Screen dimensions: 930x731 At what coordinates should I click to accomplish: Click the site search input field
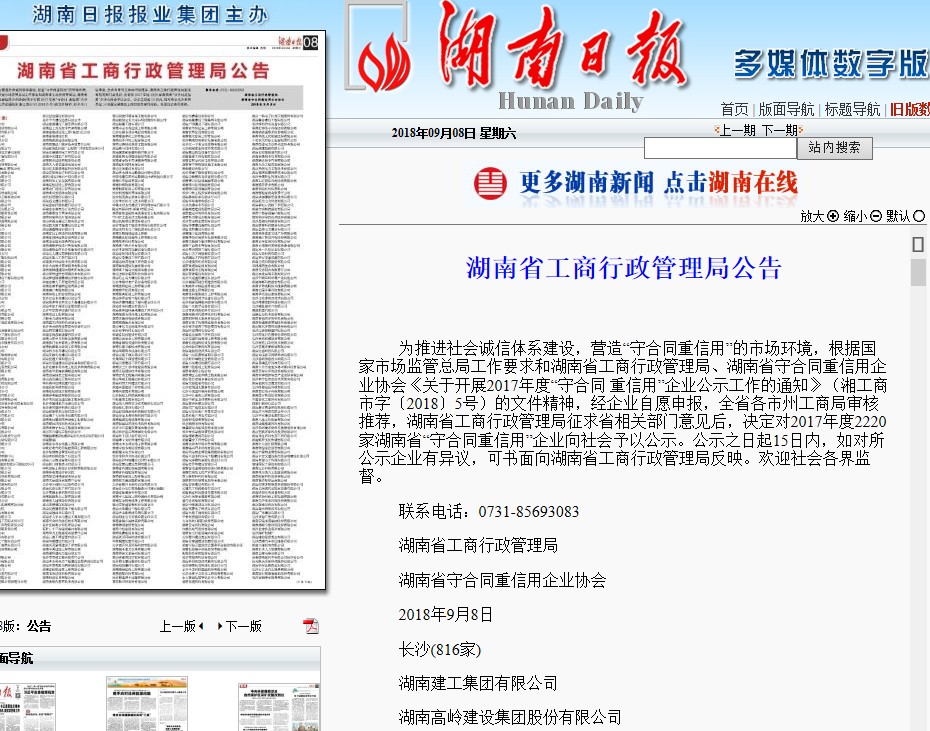coord(720,148)
